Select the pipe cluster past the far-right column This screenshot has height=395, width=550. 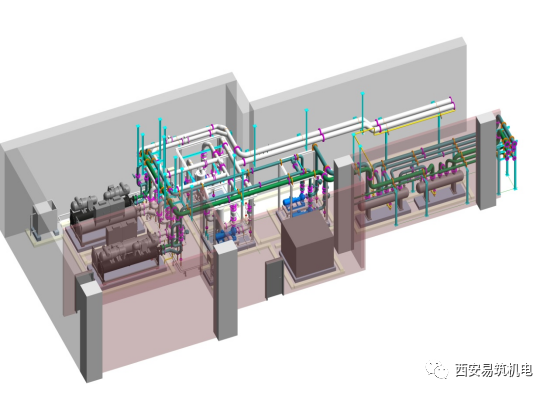507,151
